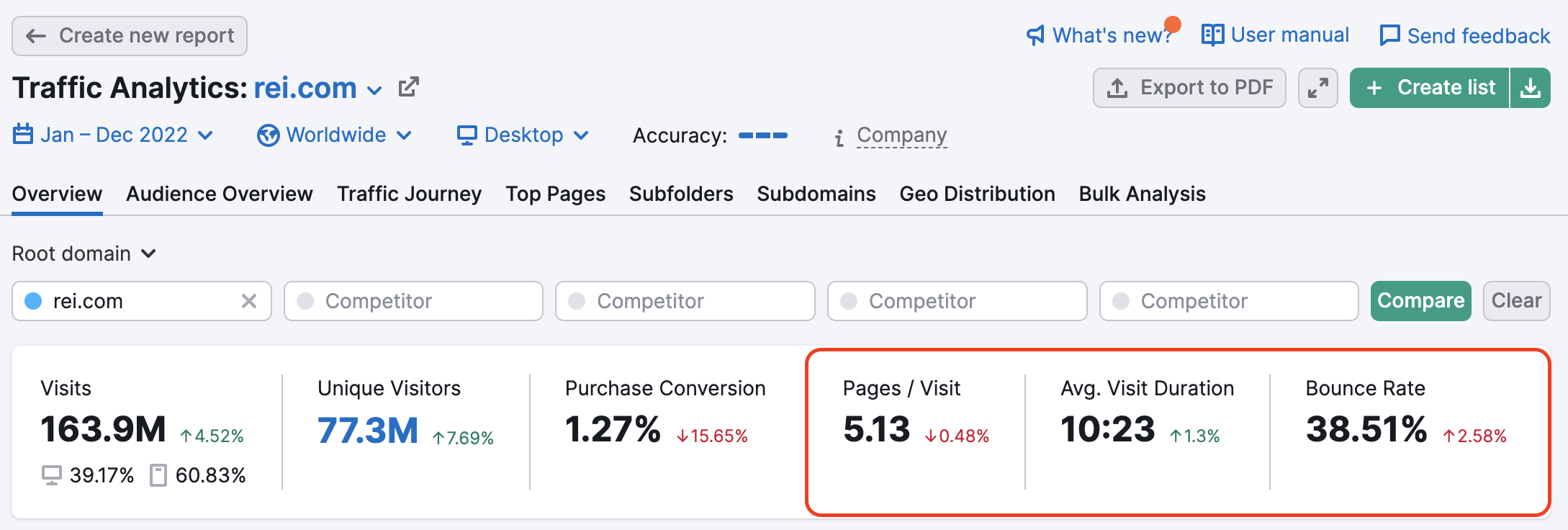Image resolution: width=1568 pixels, height=530 pixels.
Task: Click the Create list button
Action: click(1430, 88)
